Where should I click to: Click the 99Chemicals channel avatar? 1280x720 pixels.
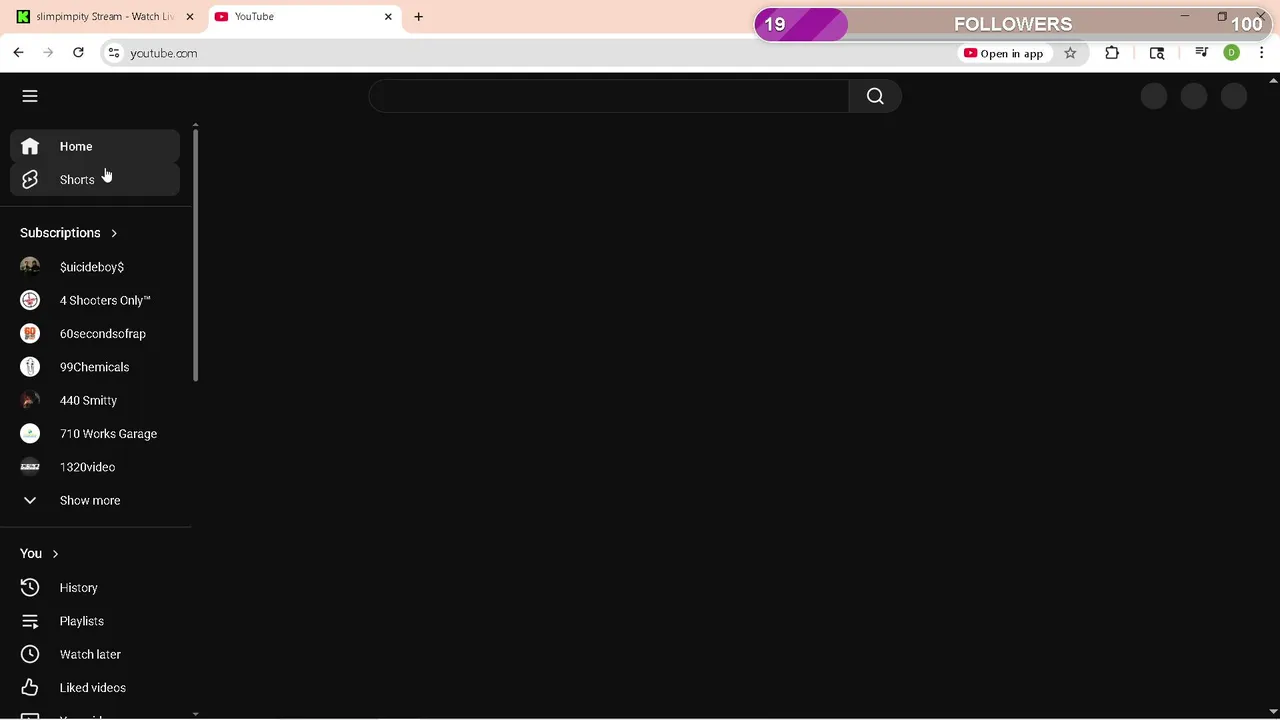(x=30, y=367)
